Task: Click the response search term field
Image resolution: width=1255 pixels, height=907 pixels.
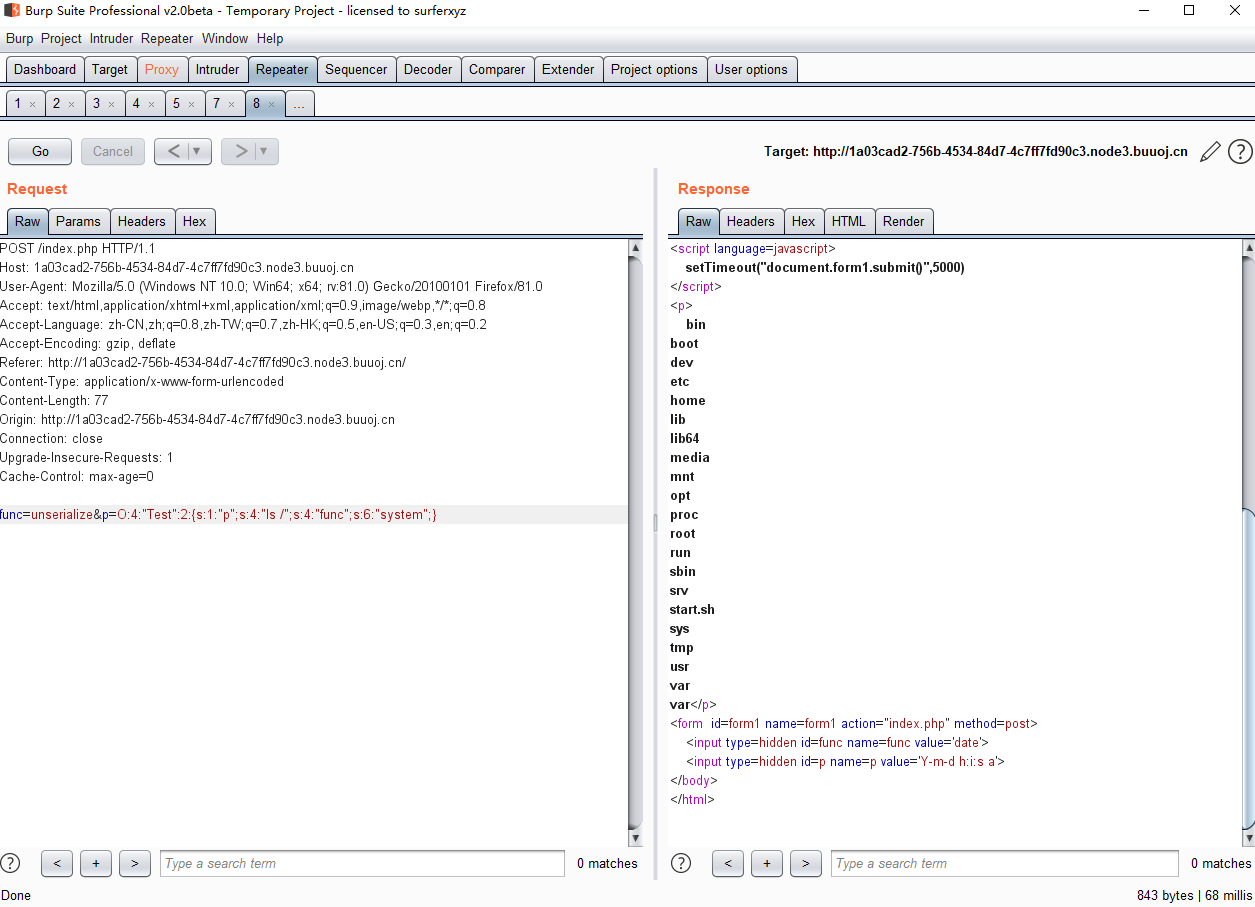Action: (1005, 863)
